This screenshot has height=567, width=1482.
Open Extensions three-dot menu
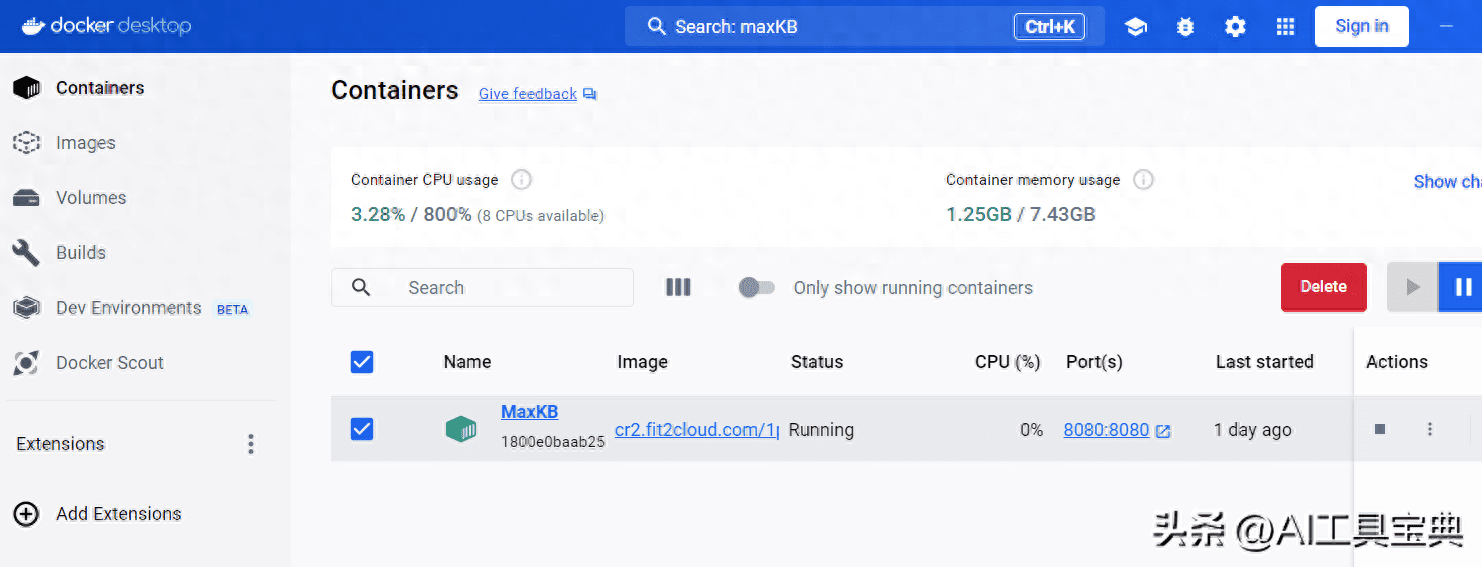251,444
